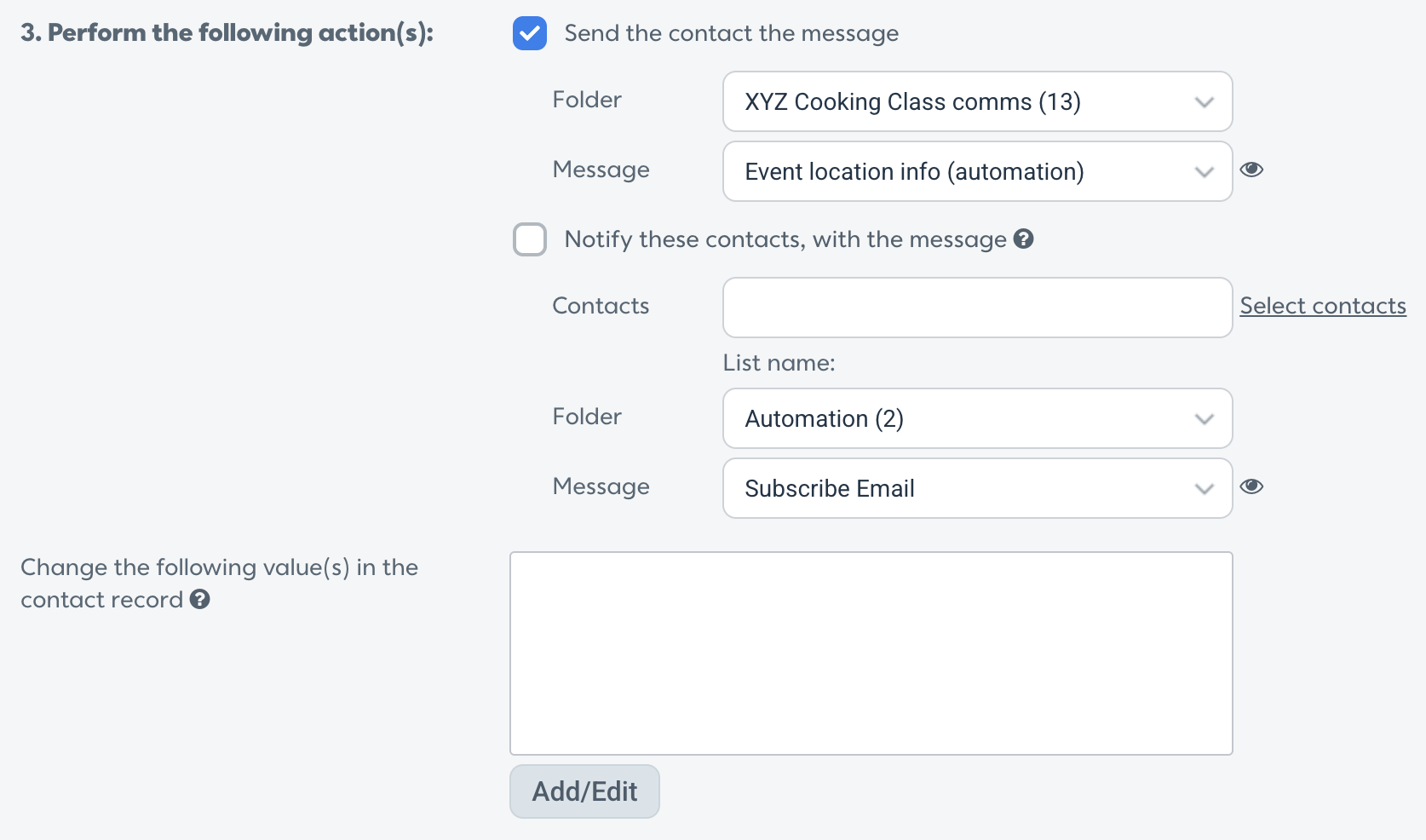Preview the Subscribe Email message via eye icon
This screenshot has width=1426, height=840.
(x=1251, y=486)
